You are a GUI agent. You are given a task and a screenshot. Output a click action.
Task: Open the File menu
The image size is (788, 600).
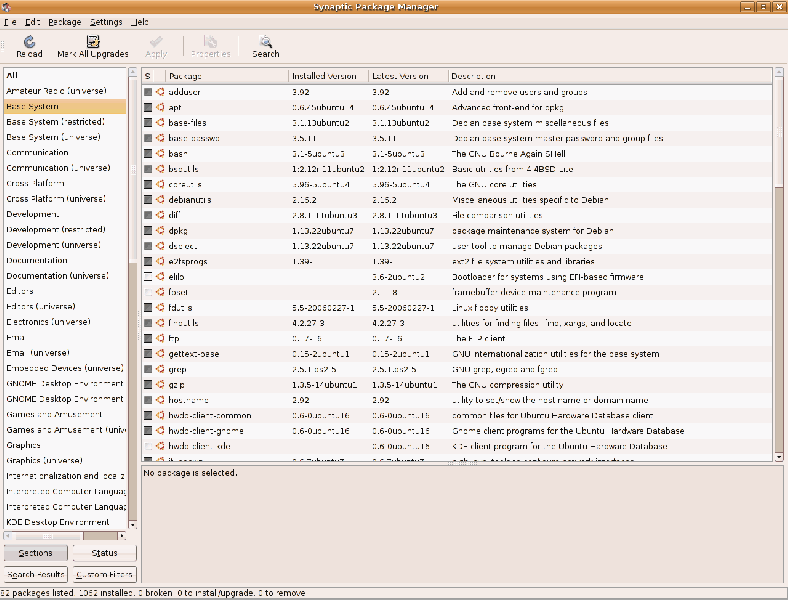point(10,22)
